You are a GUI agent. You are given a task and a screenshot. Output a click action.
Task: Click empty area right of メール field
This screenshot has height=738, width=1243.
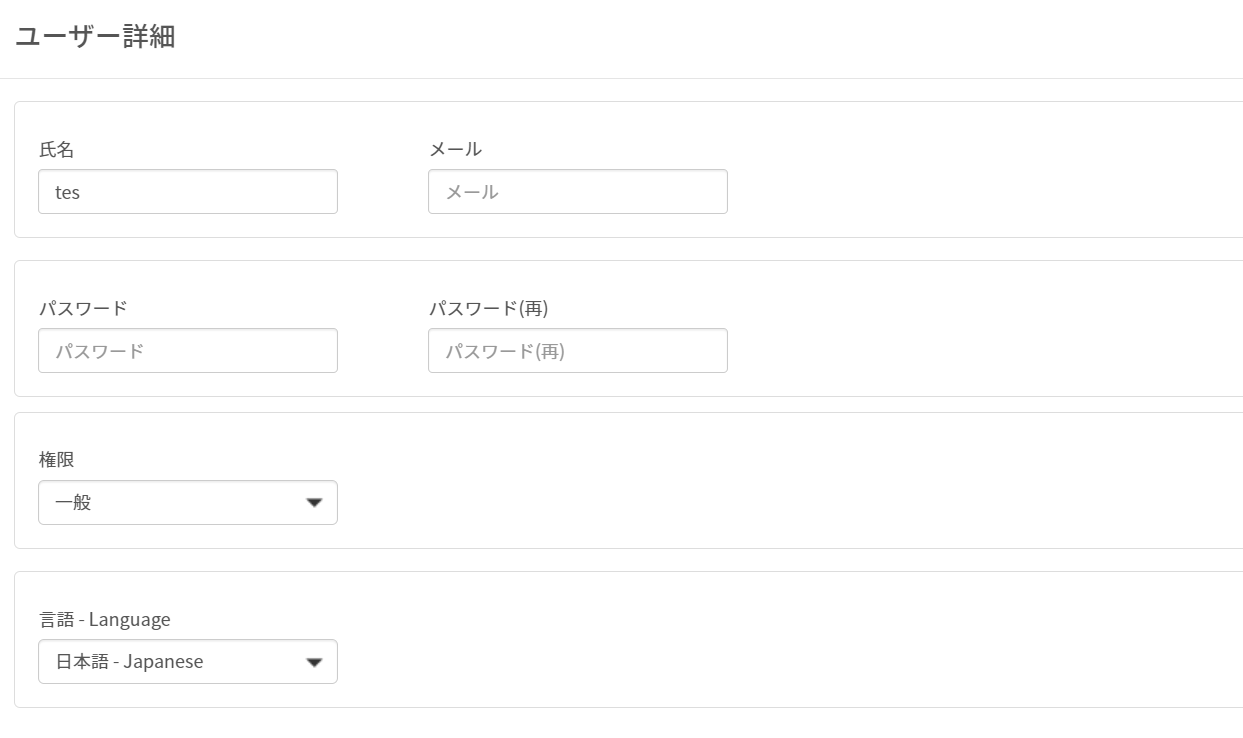point(985,191)
